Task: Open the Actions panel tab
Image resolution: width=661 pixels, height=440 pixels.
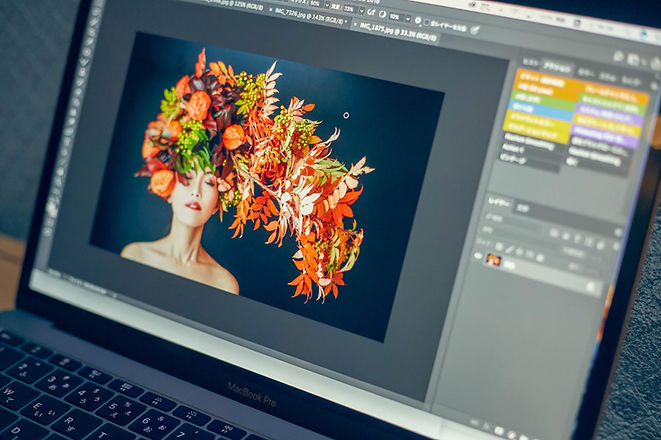Action: point(557,67)
